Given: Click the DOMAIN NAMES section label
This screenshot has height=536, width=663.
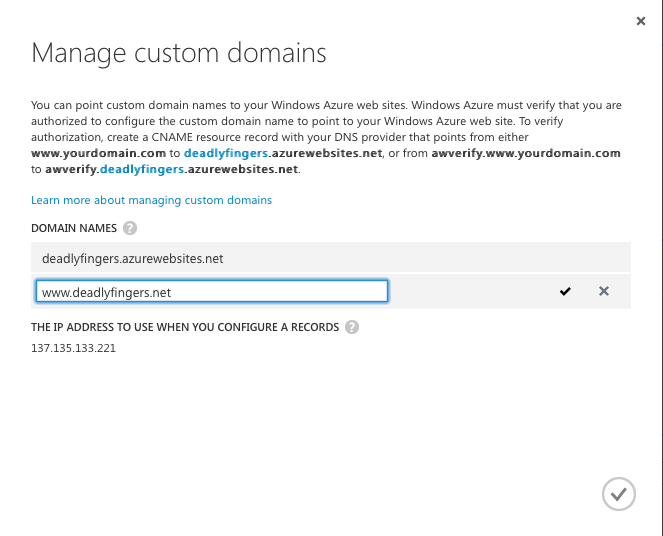Looking at the screenshot, I should point(74,228).
